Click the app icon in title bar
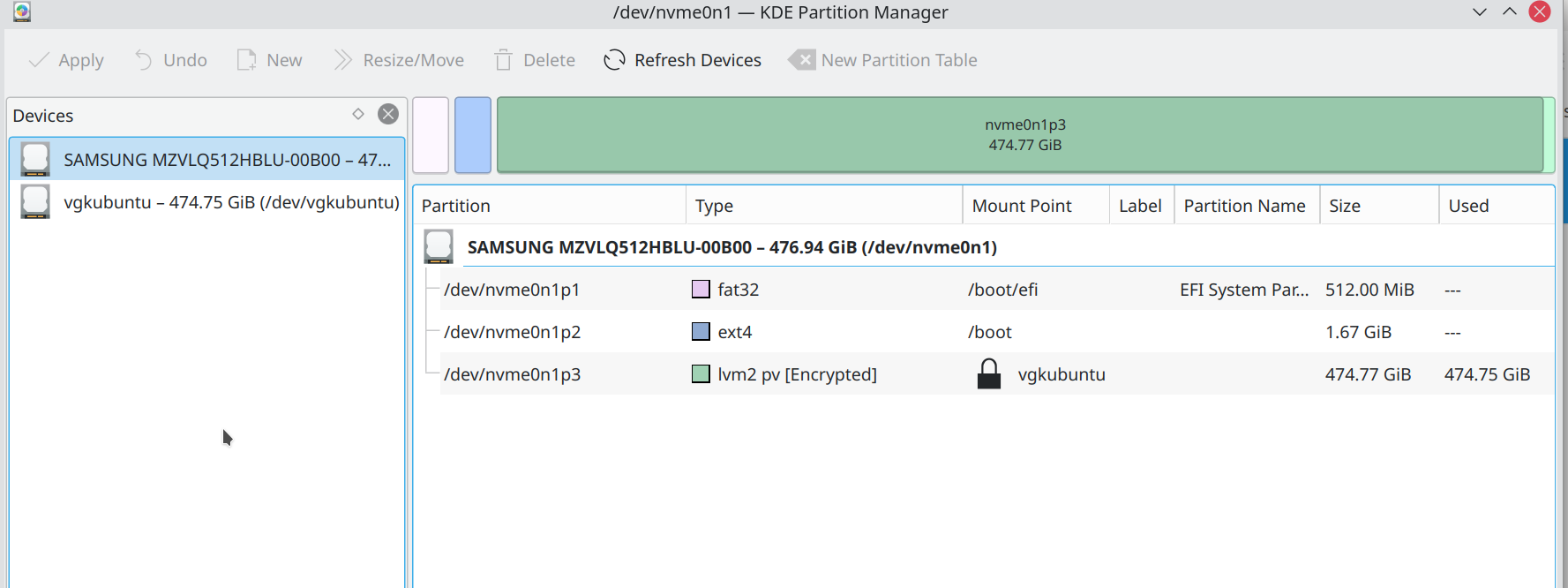The image size is (1568, 588). pos(22,11)
